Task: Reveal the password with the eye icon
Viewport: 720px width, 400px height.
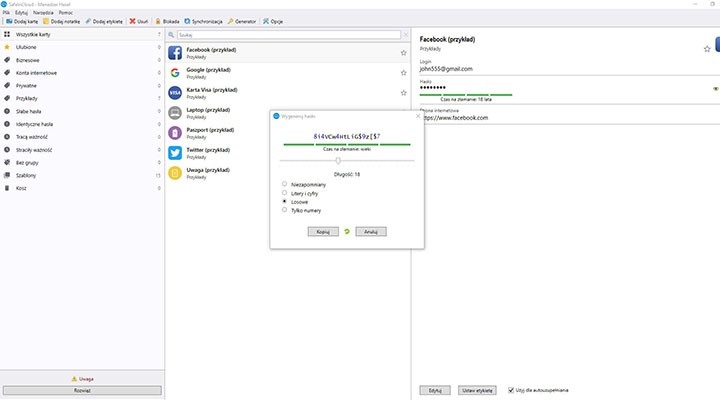Action: 715,89
